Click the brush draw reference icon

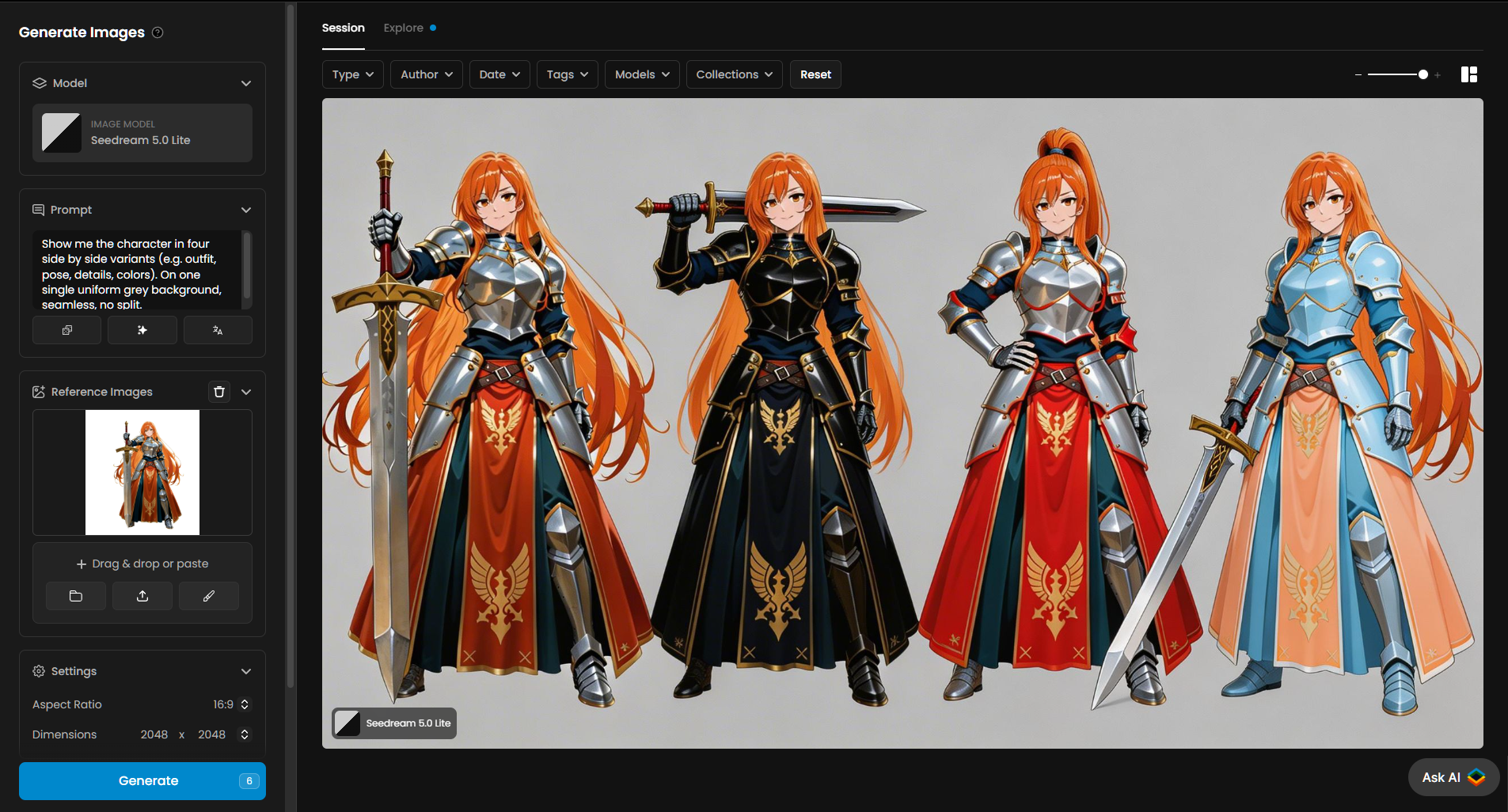point(209,596)
